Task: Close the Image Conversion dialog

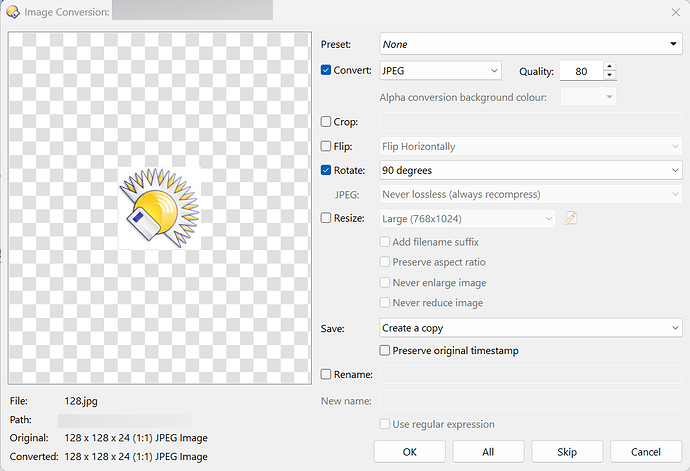Action: [x=675, y=12]
